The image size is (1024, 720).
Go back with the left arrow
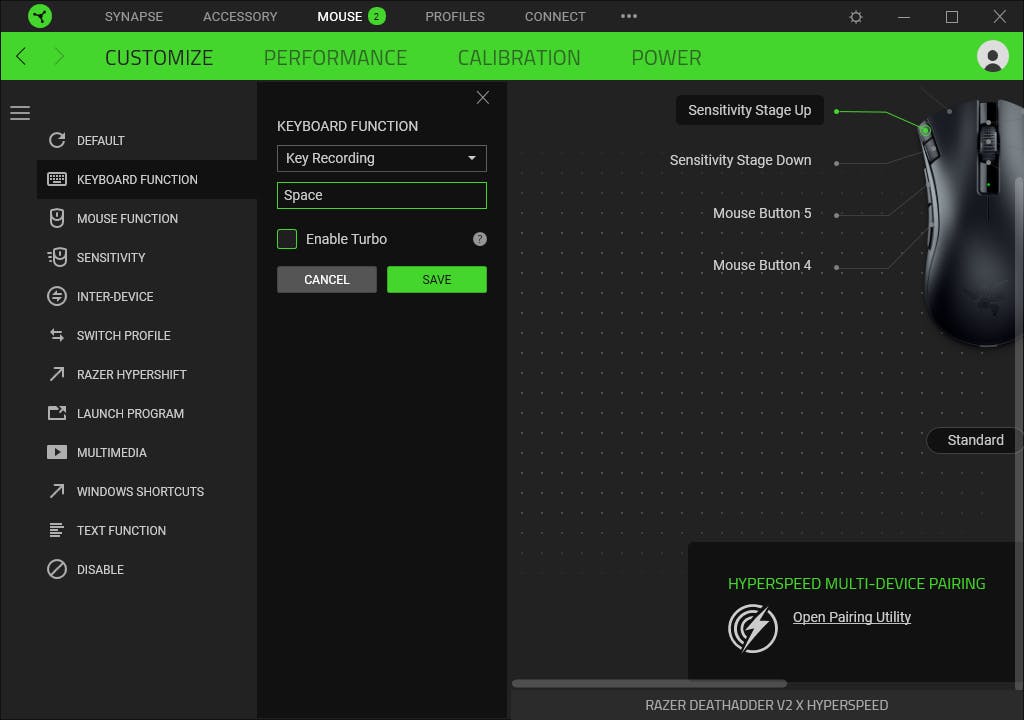[x=21, y=57]
